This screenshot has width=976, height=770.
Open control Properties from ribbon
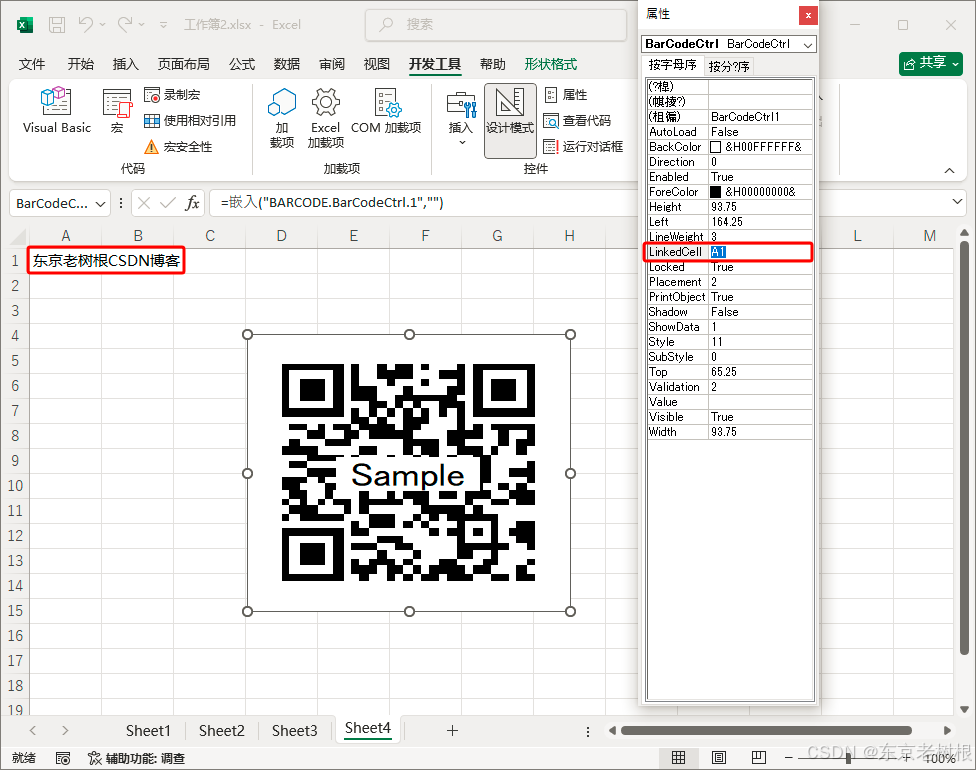tap(566, 95)
